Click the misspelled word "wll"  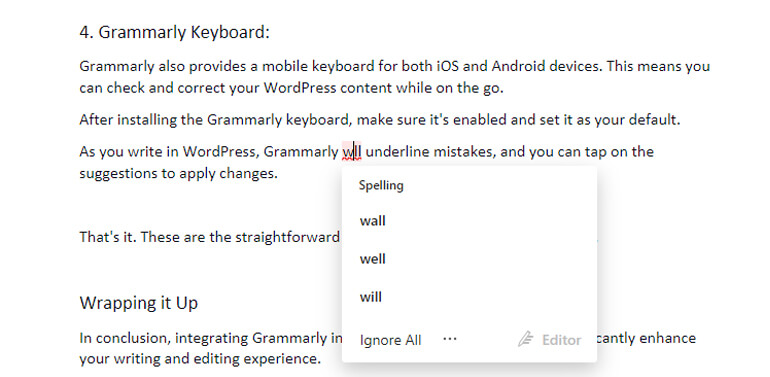[352, 152]
